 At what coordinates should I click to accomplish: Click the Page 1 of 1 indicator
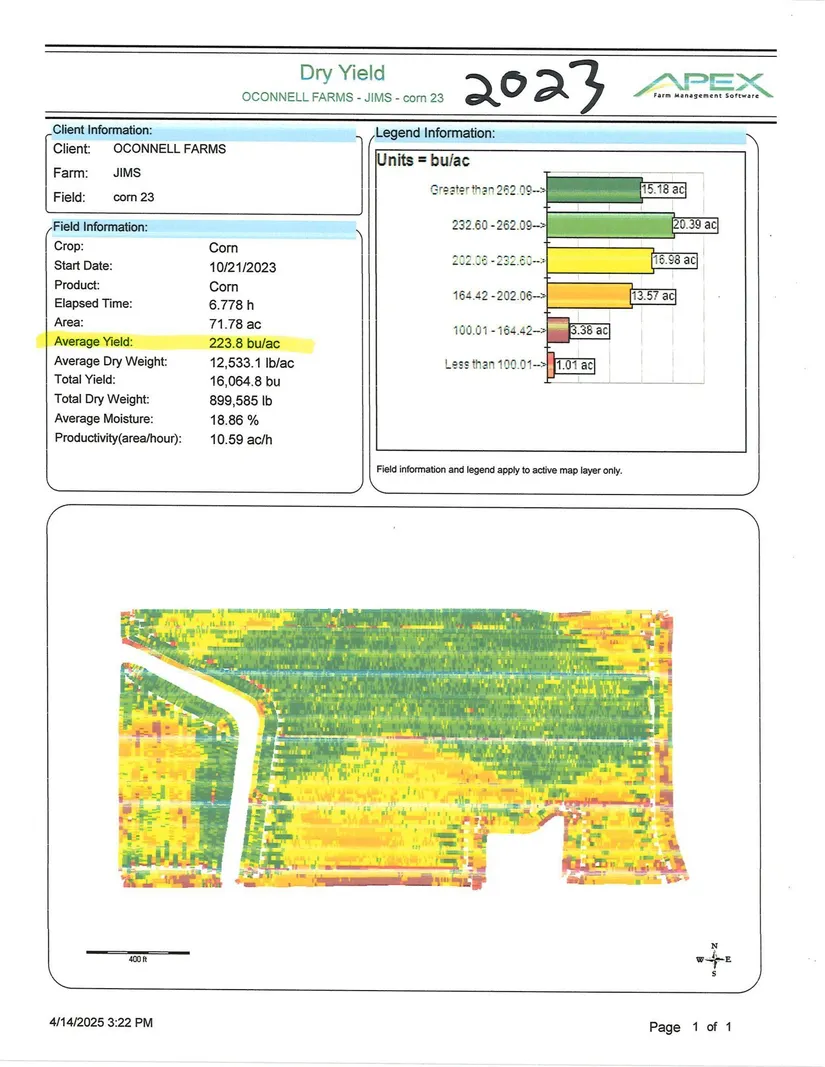point(691,1027)
